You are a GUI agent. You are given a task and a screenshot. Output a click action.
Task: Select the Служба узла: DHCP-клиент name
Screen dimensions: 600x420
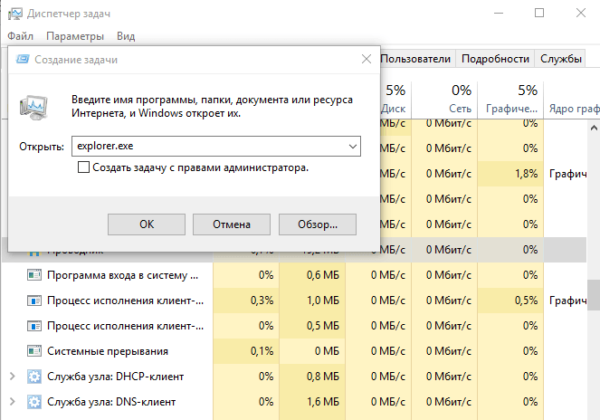[115, 376]
